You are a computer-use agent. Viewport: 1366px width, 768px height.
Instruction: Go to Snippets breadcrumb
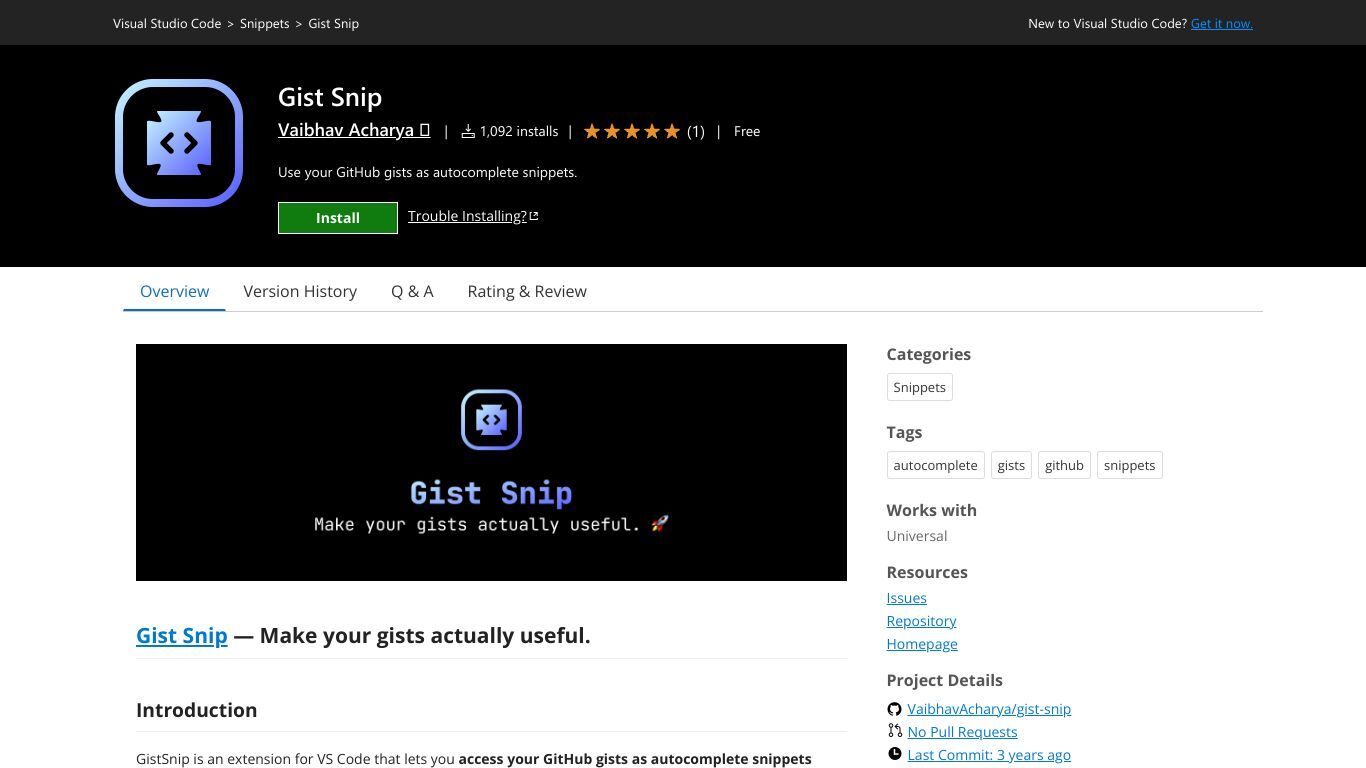[x=265, y=23]
